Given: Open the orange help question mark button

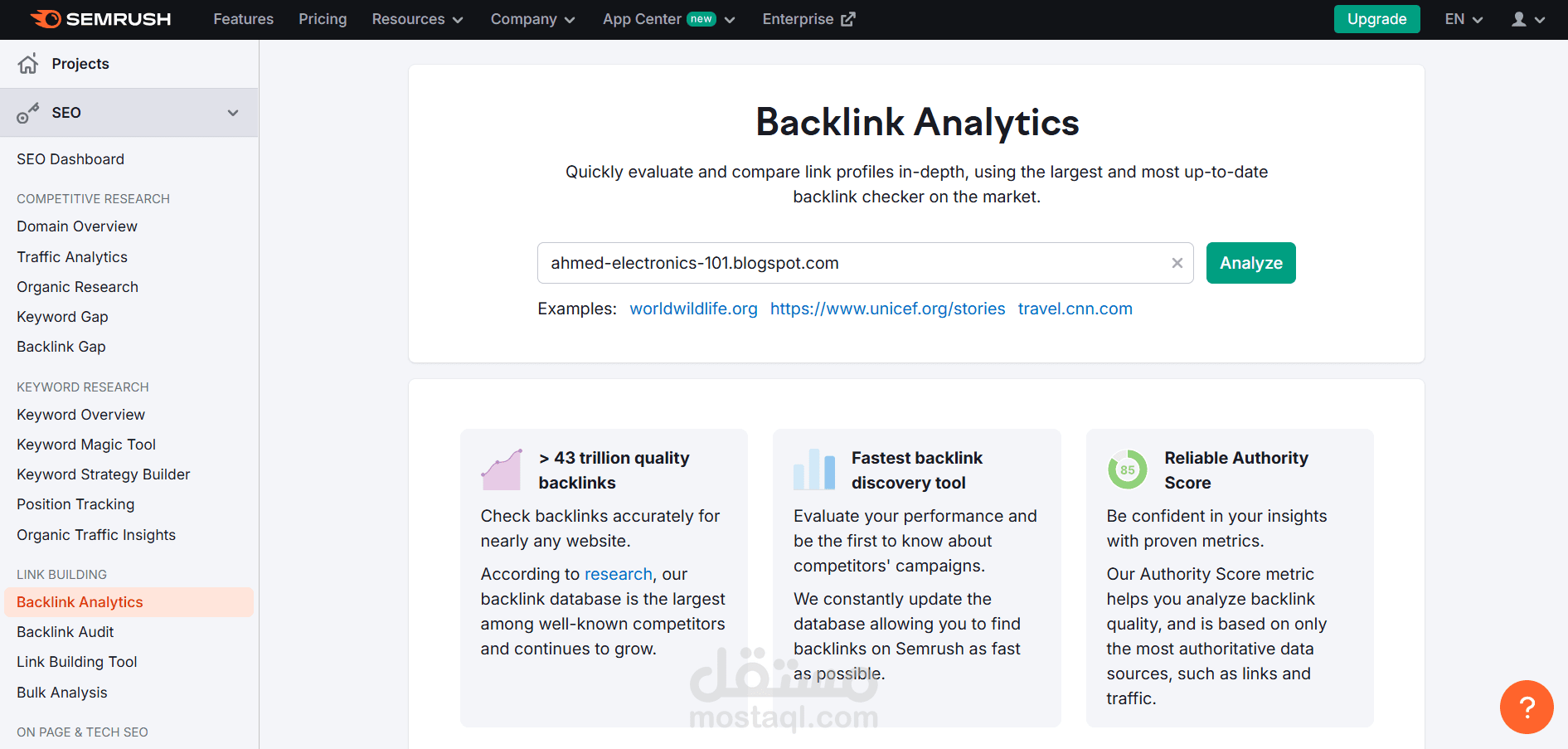Looking at the screenshot, I should 1527,707.
